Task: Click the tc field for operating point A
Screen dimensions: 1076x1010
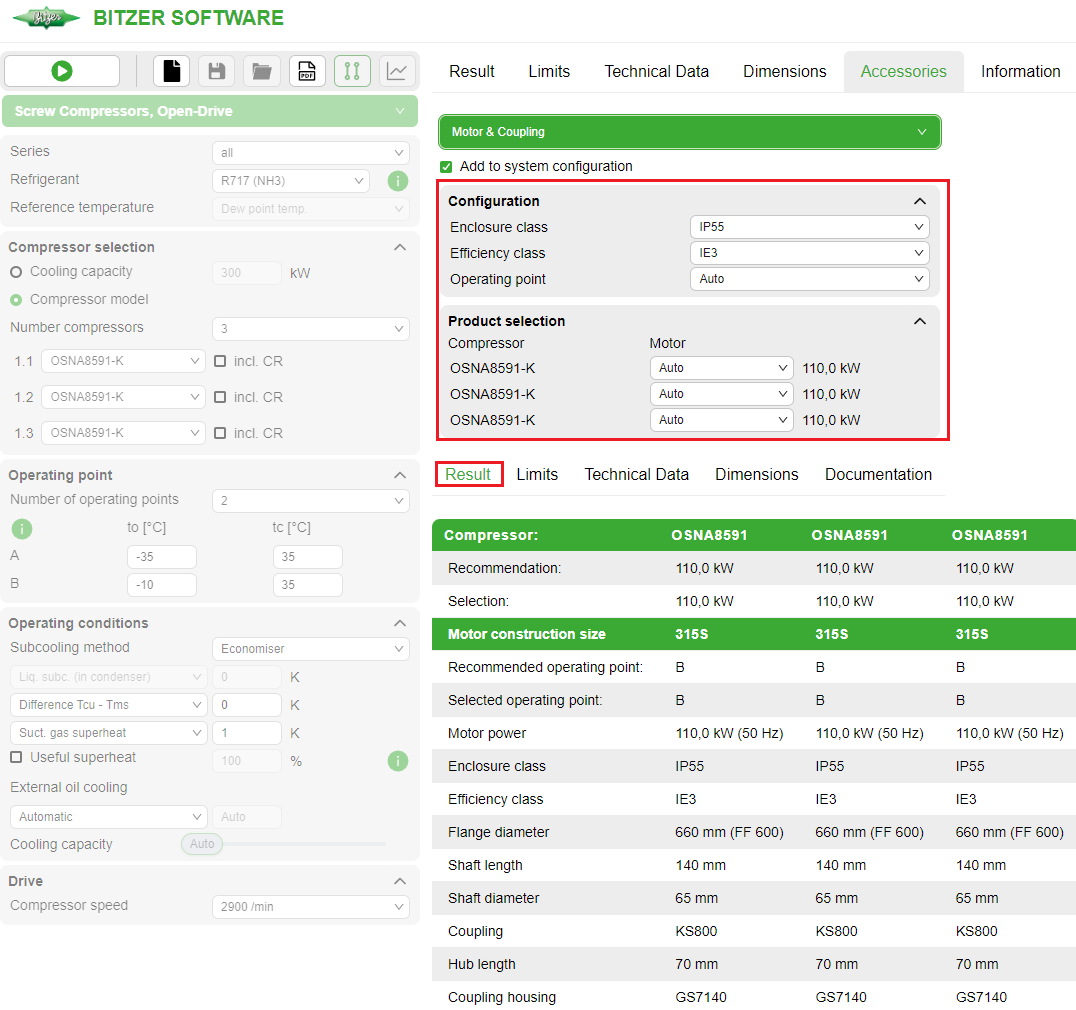Action: pyautogui.click(x=307, y=556)
